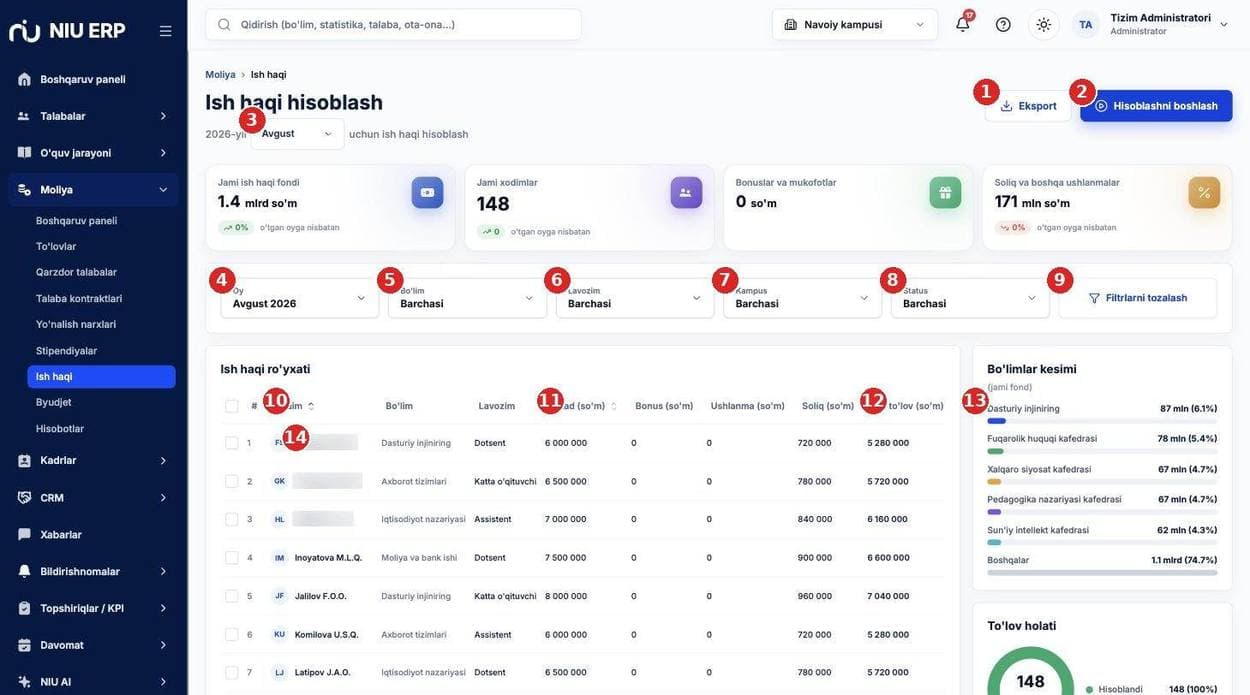
Task: Click the TA user avatar
Action: 1086,24
